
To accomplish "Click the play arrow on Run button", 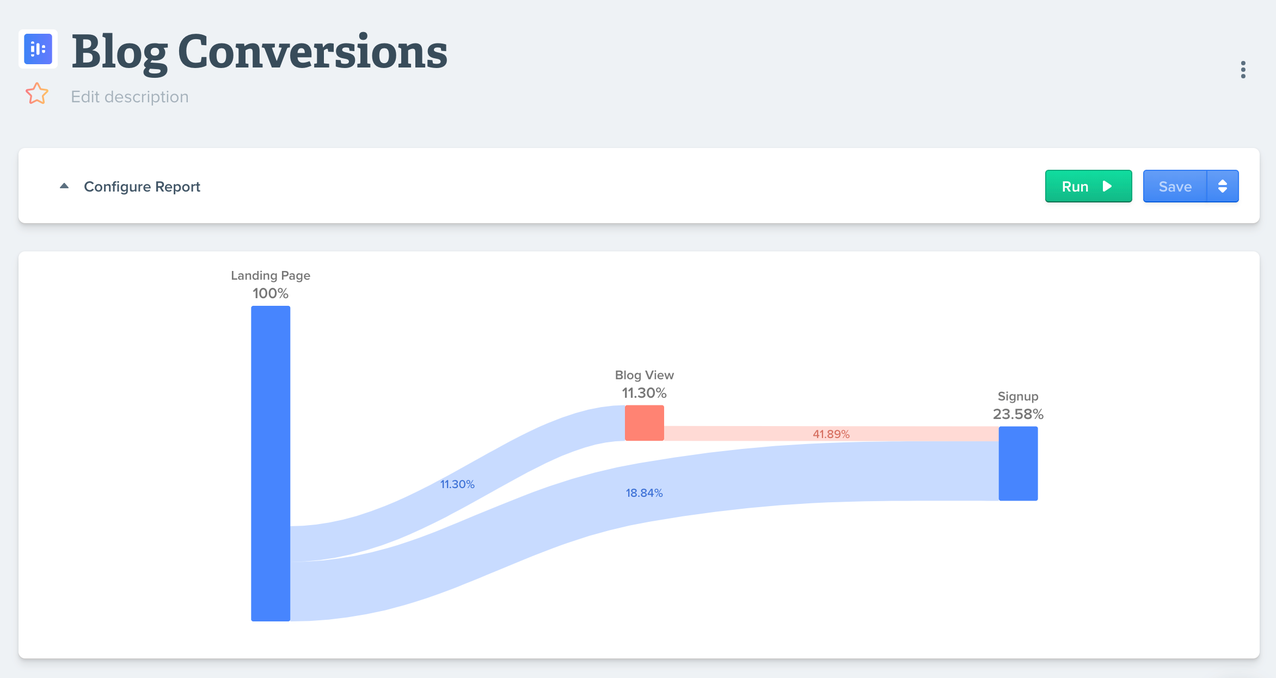I will click(1107, 186).
